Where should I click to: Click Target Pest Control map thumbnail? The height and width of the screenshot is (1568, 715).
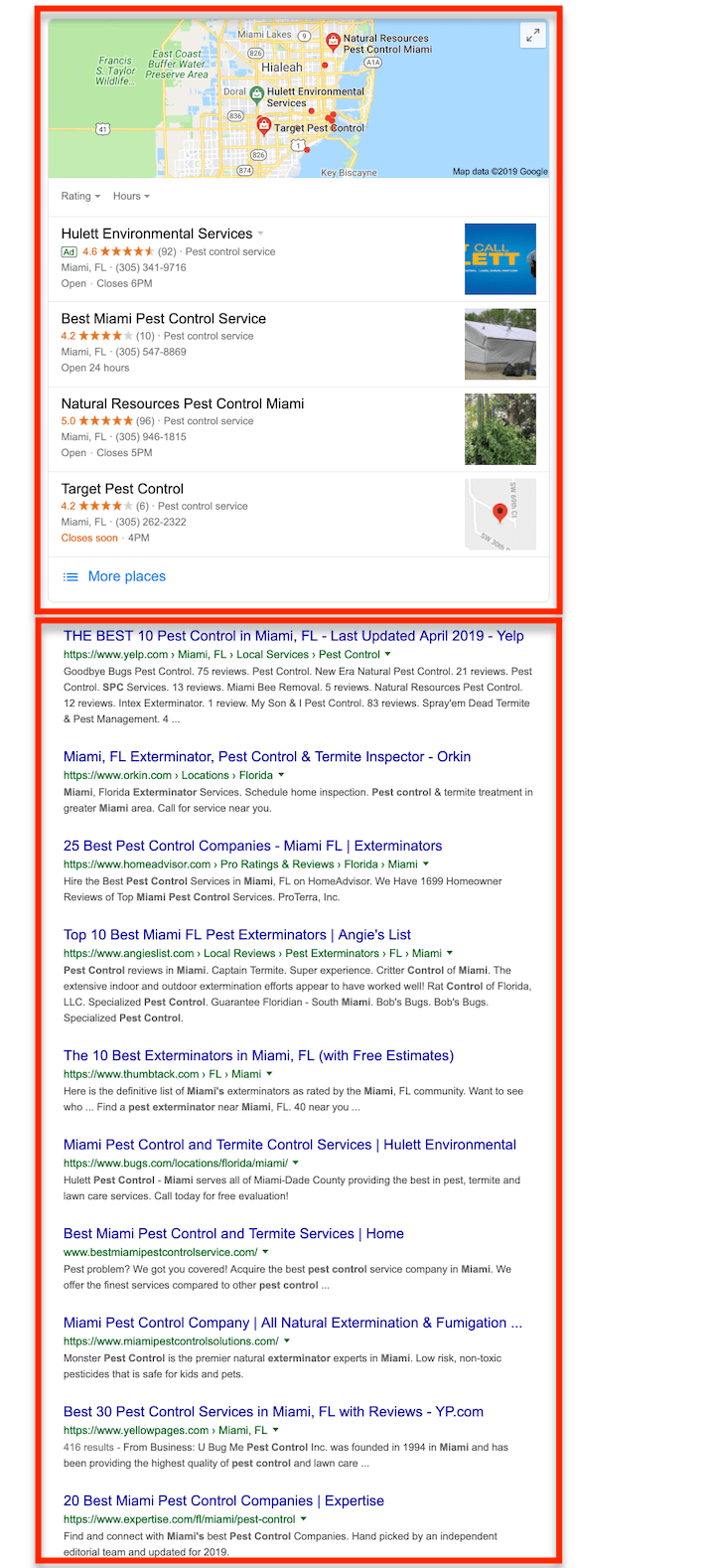500,515
